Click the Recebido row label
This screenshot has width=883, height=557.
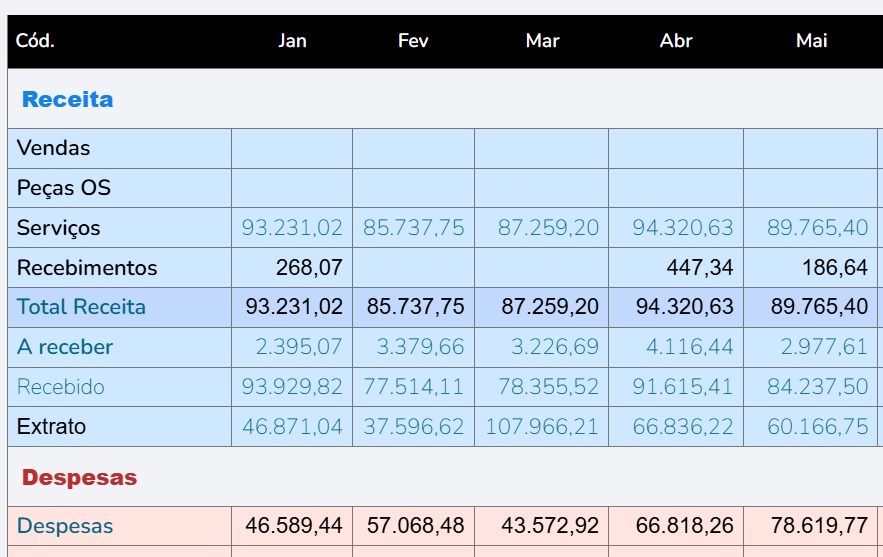(61, 387)
